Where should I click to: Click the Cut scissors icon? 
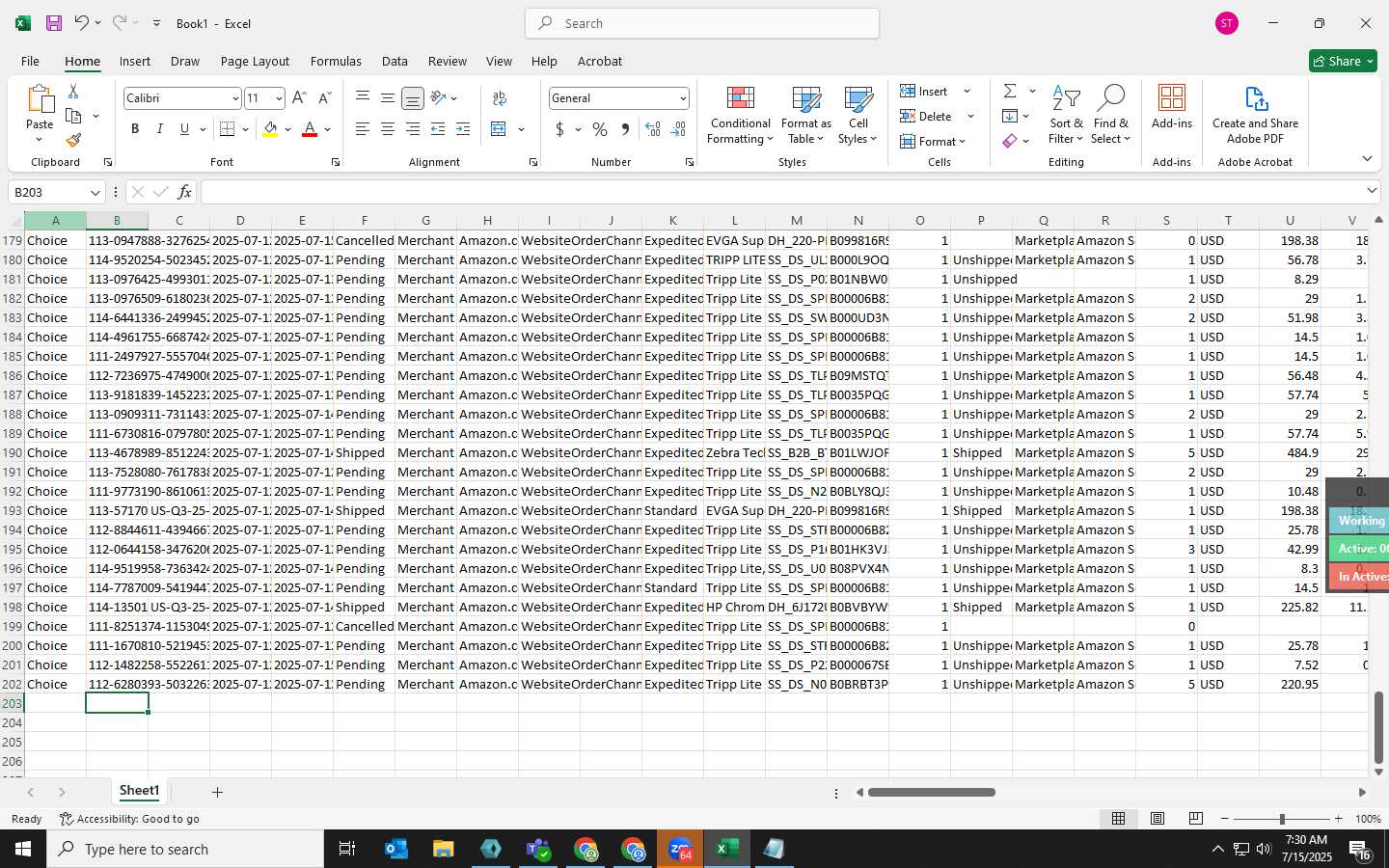73,91
